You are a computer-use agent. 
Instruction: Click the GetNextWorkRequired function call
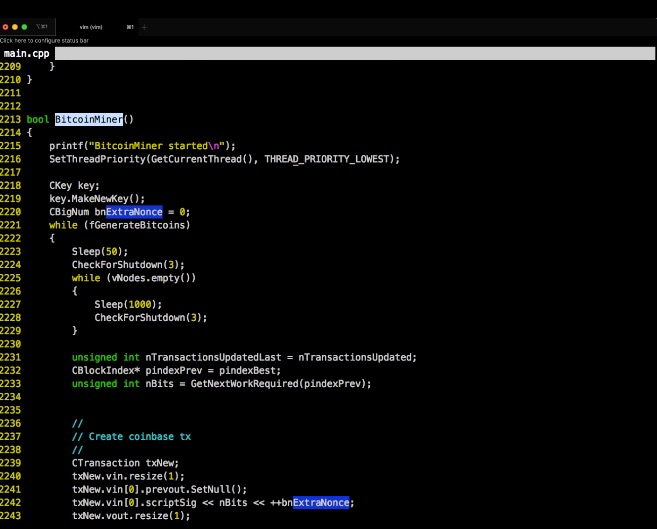(244, 383)
